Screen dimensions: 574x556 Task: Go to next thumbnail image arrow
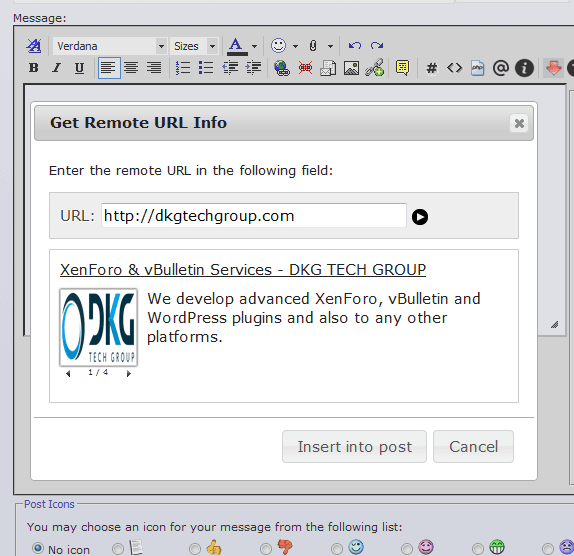point(128,373)
